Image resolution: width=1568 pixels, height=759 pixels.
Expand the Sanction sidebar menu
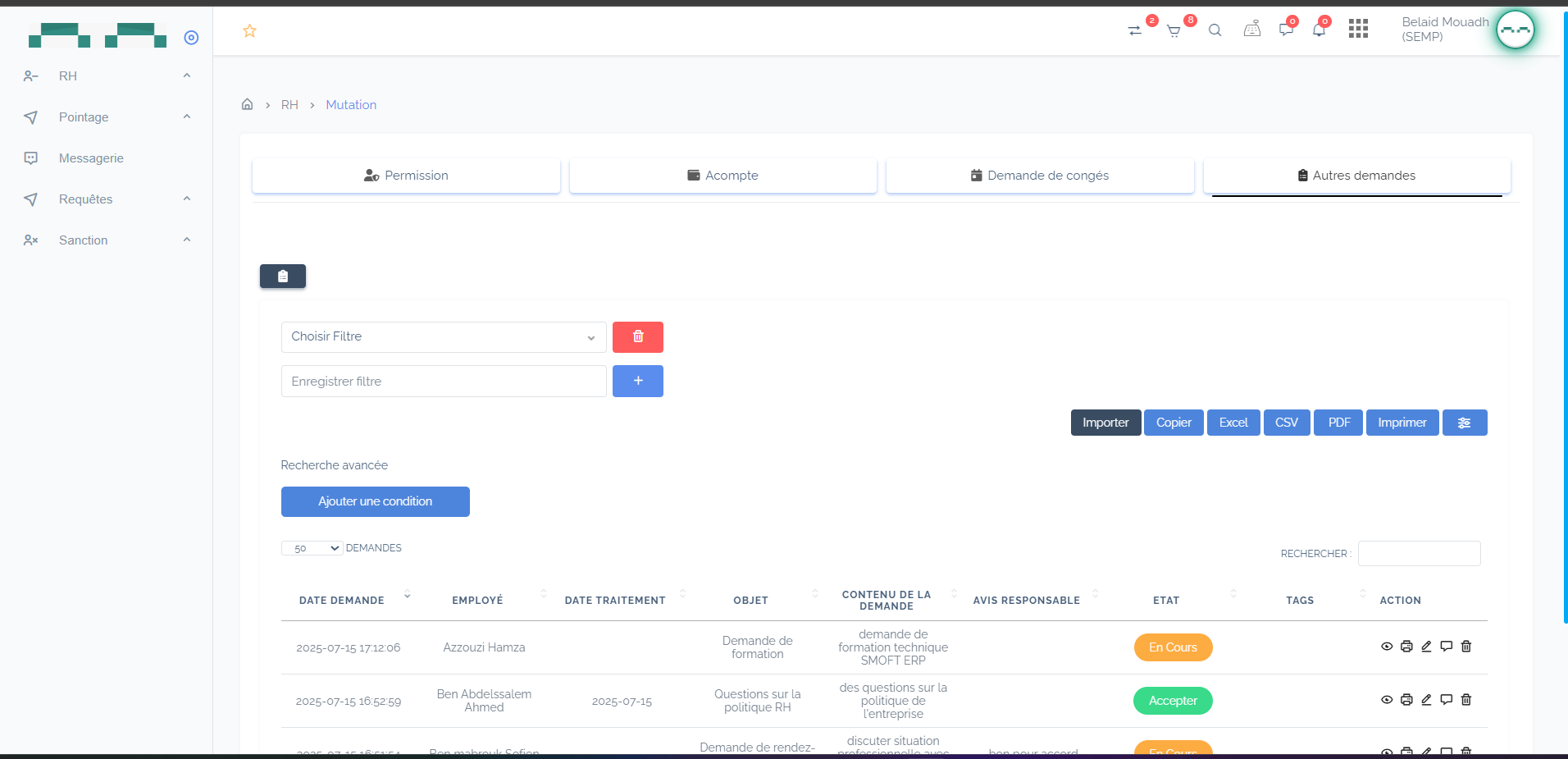[x=107, y=240]
